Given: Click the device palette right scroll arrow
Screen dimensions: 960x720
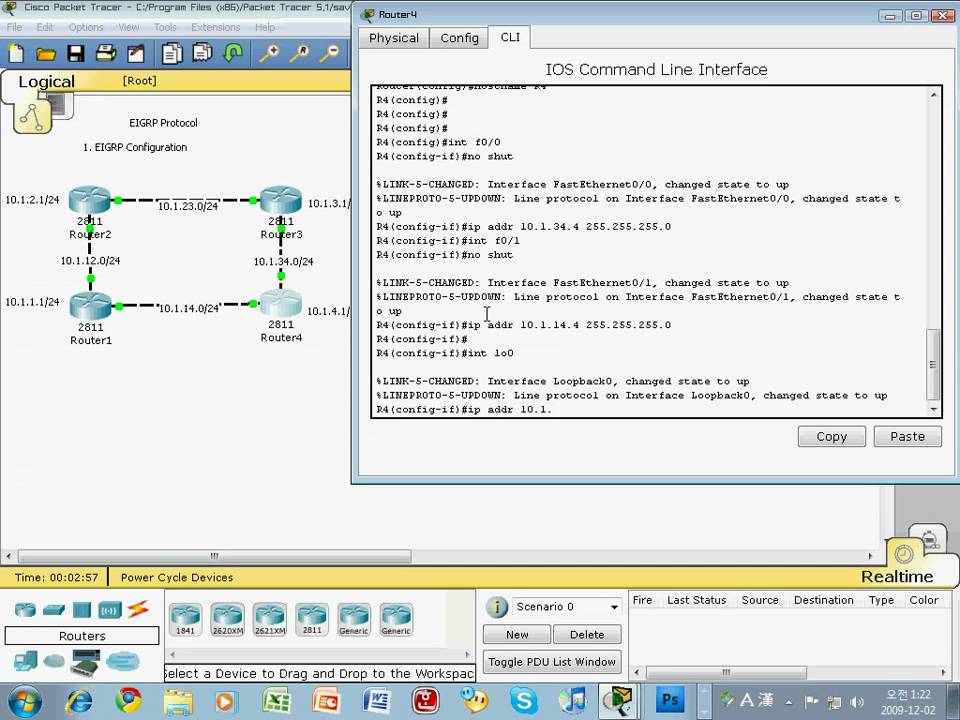Looking at the screenshot, I should coord(467,654).
